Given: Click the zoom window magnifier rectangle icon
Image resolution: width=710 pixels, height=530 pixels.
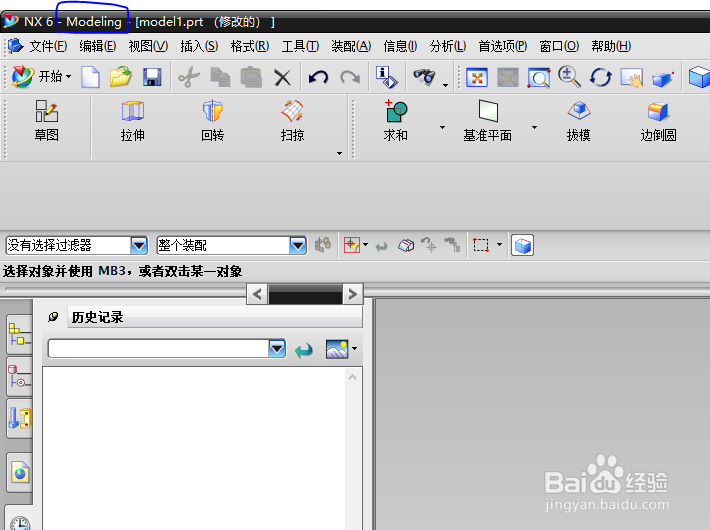Looking at the screenshot, I should click(538, 78).
